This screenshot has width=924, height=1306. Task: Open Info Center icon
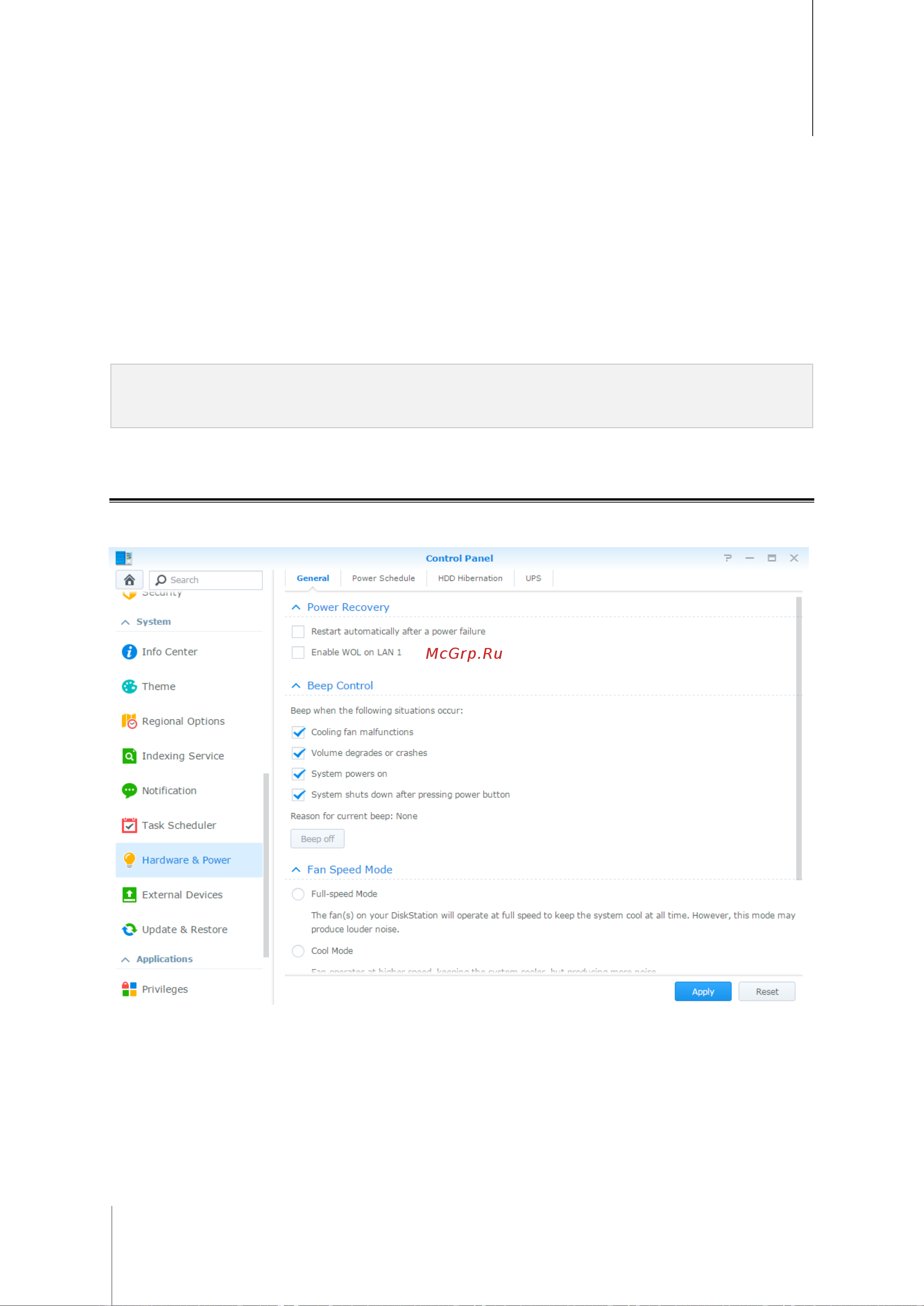click(129, 651)
